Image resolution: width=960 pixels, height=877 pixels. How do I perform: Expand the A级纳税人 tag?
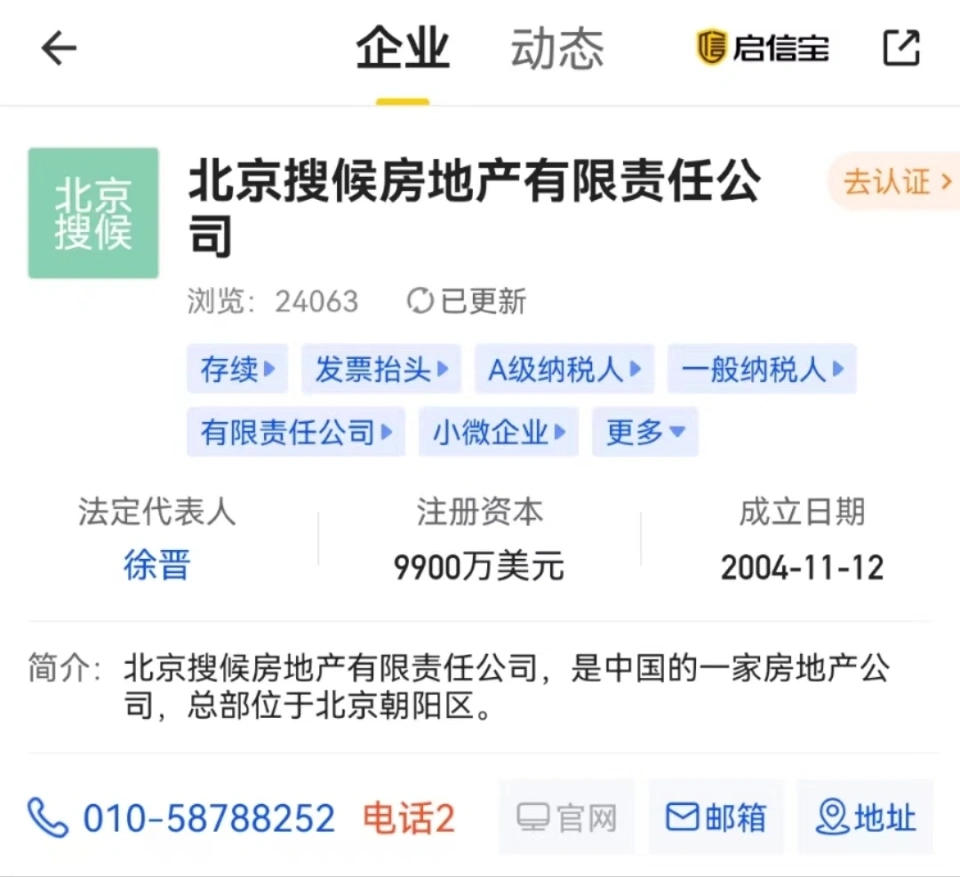(x=564, y=370)
